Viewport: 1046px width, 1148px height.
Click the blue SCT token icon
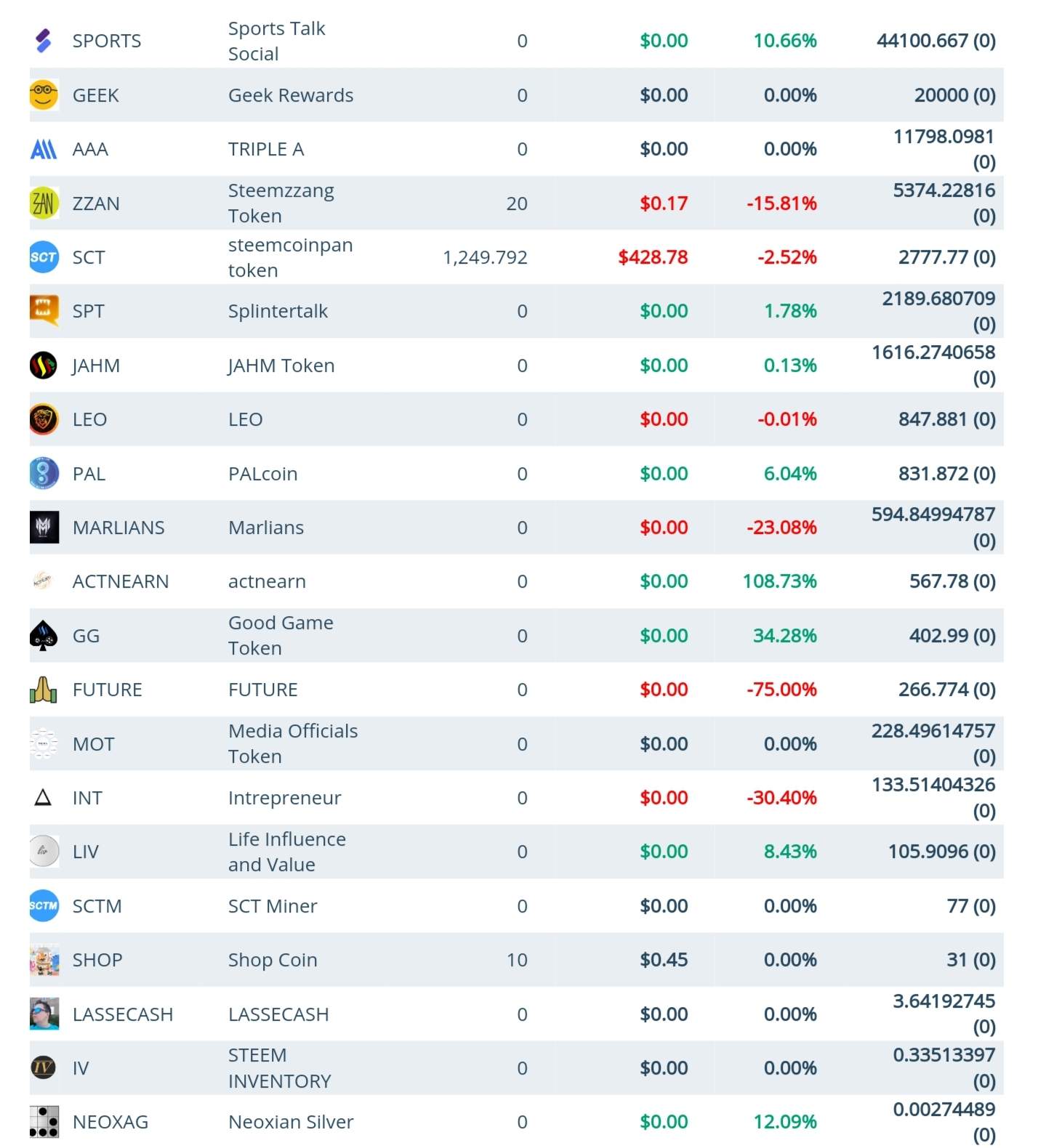click(44, 257)
